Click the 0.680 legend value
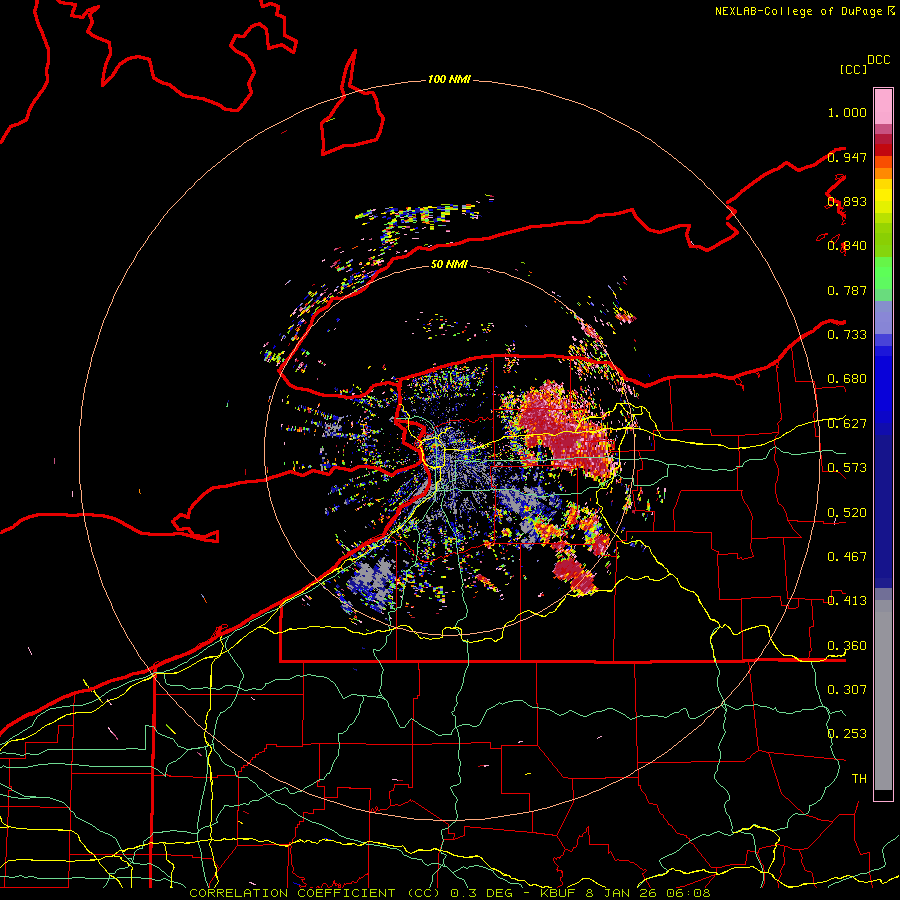The width and height of the screenshot is (900, 900). (847, 379)
